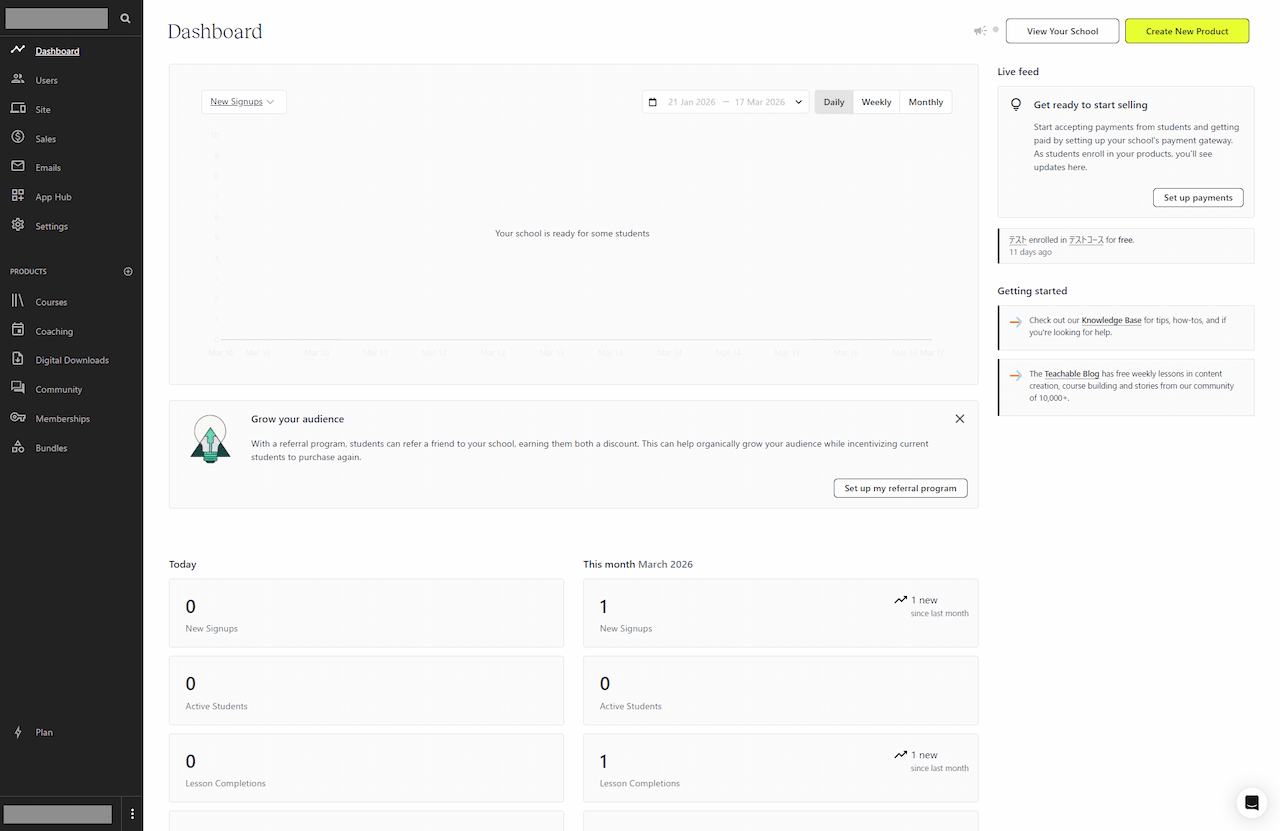
Task: Go to Memberships in the sidebar
Action: tap(62, 419)
